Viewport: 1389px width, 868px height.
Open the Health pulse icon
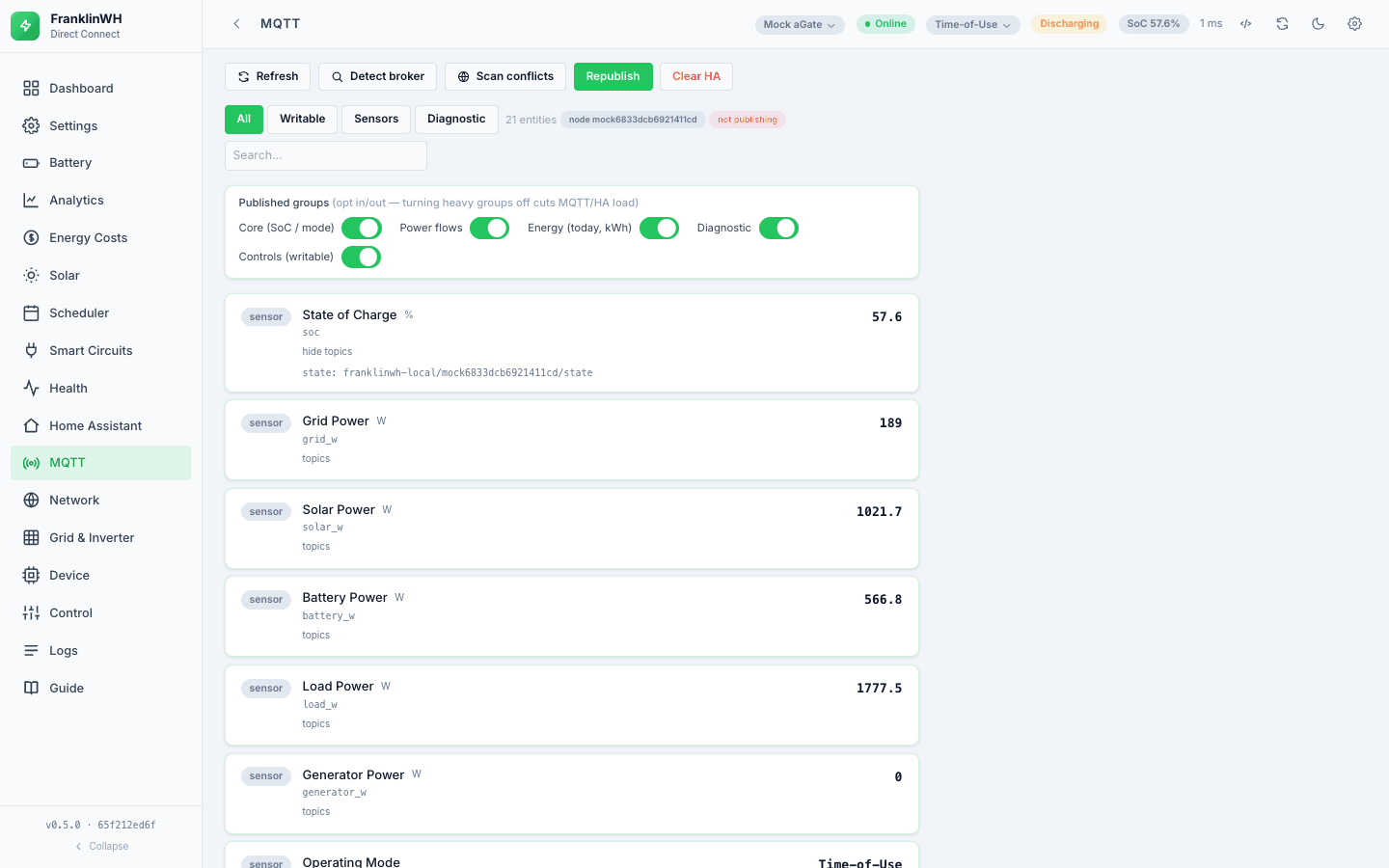click(31, 389)
